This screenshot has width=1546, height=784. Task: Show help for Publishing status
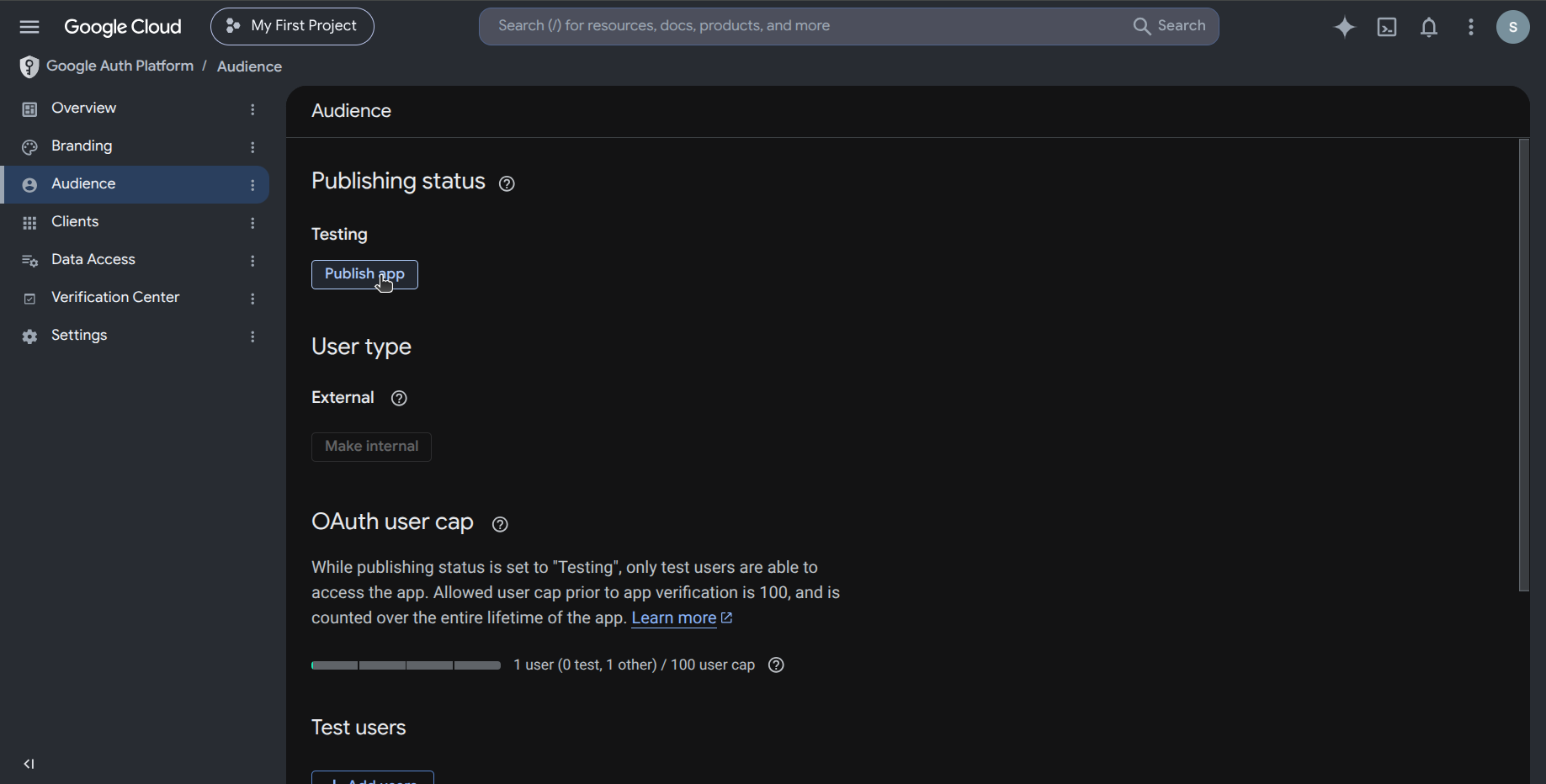pyautogui.click(x=507, y=183)
